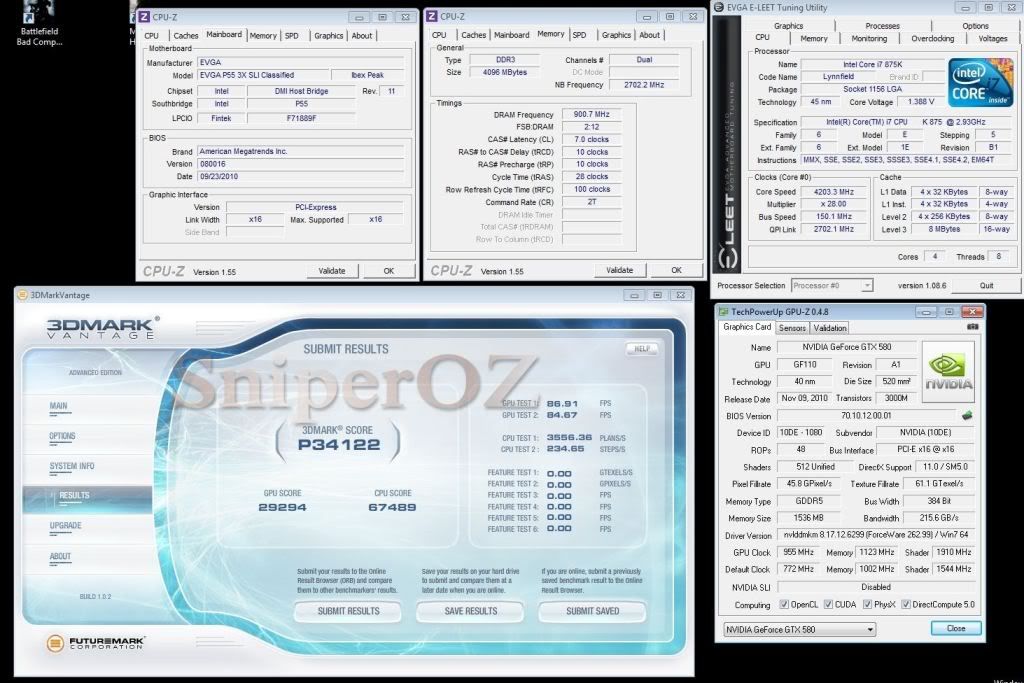1024x683 pixels.
Task: Click the Intel Core i7 logo in E-LEET
Action: point(980,83)
